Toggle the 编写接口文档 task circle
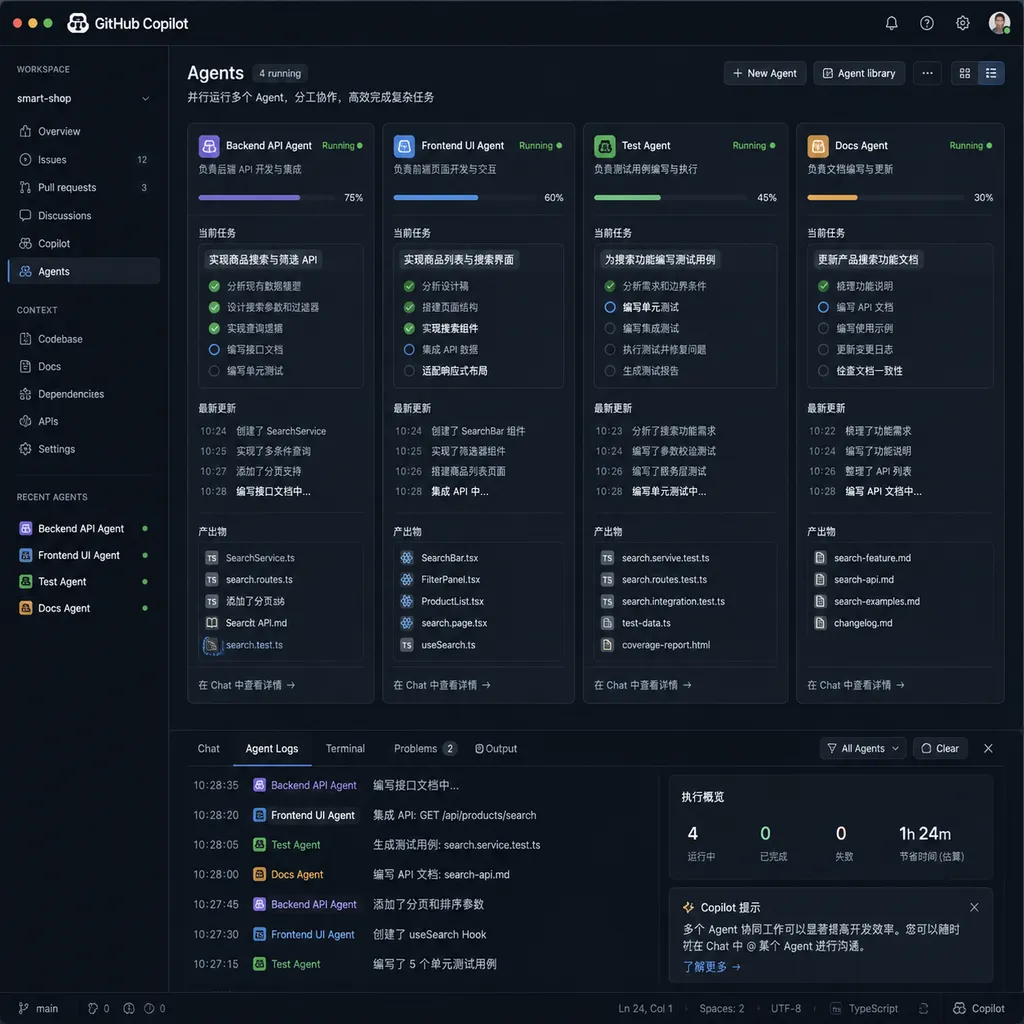 click(x=214, y=349)
